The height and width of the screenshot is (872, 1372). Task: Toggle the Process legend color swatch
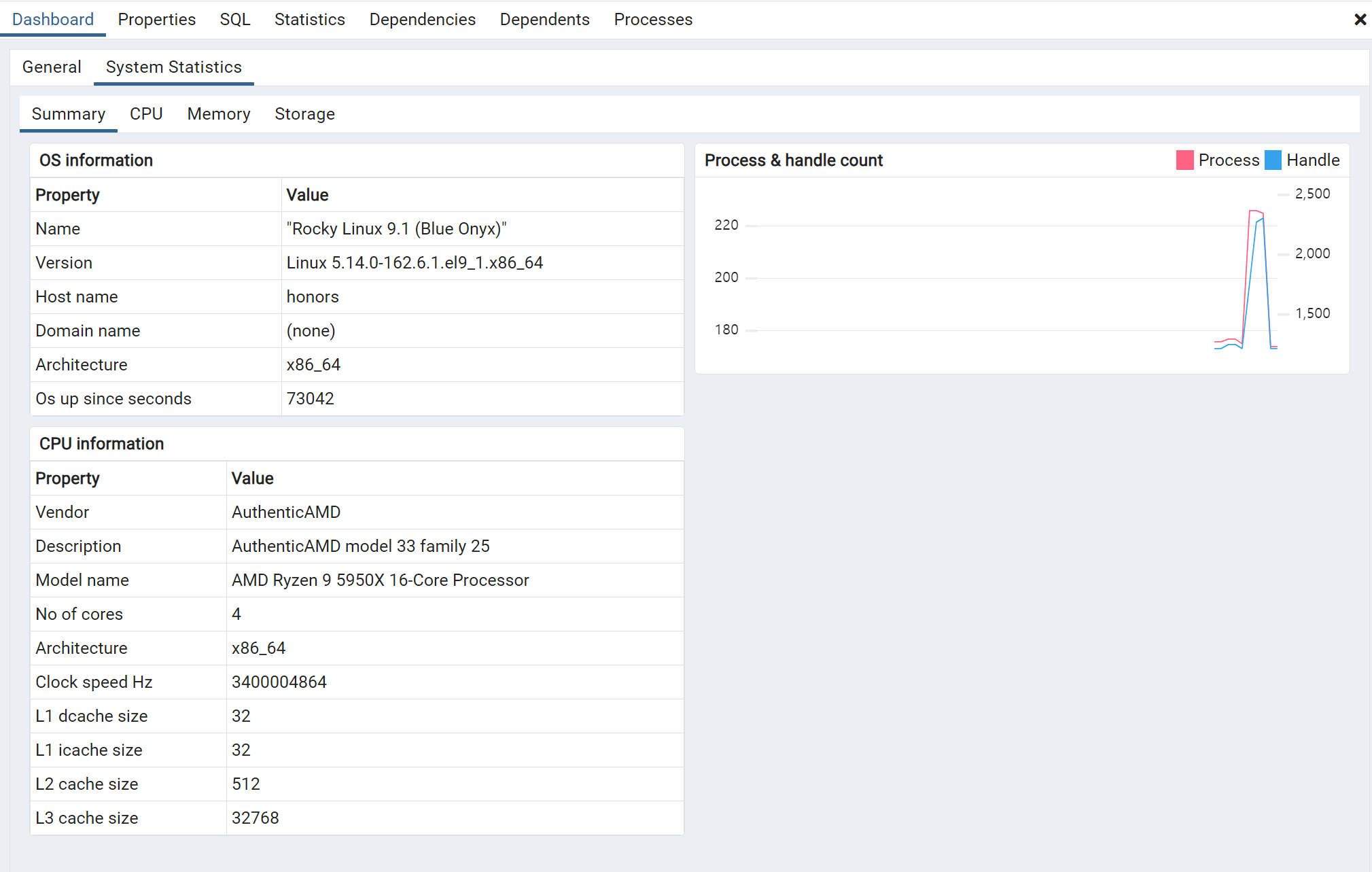click(1184, 160)
